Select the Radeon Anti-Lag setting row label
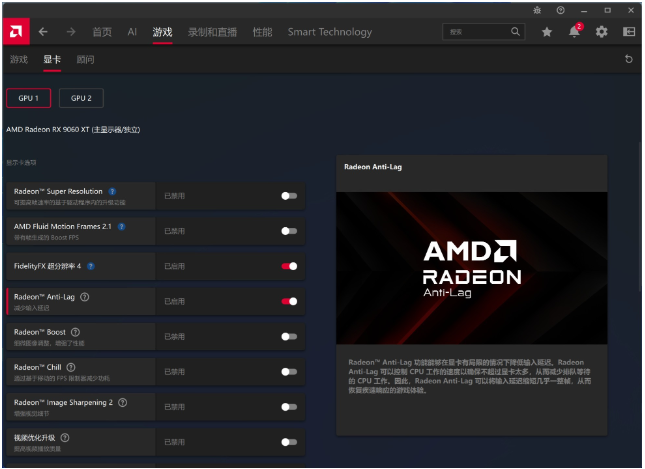645x469 pixels. pyautogui.click(x=44, y=297)
